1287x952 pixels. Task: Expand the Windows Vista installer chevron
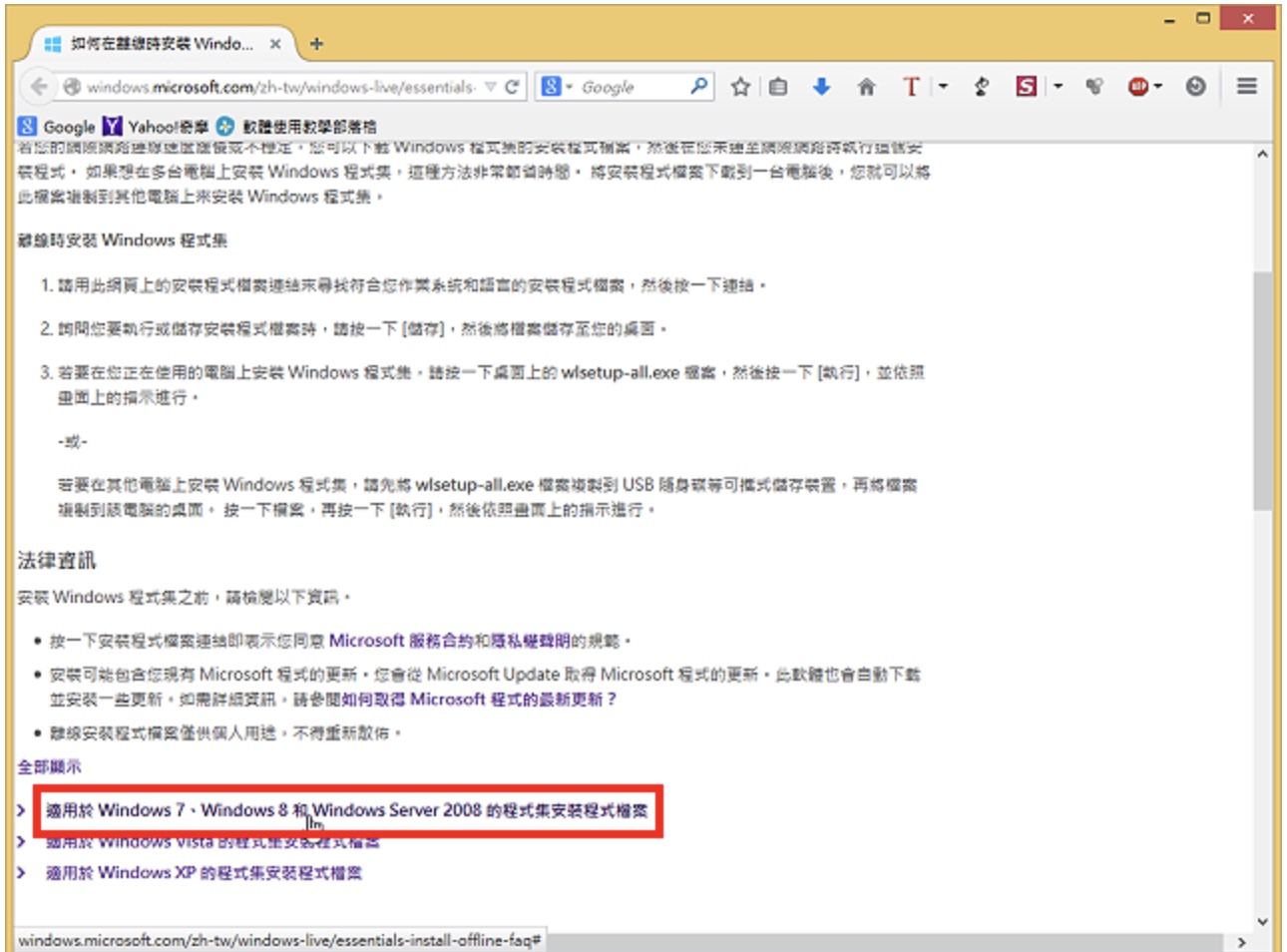tap(21, 842)
